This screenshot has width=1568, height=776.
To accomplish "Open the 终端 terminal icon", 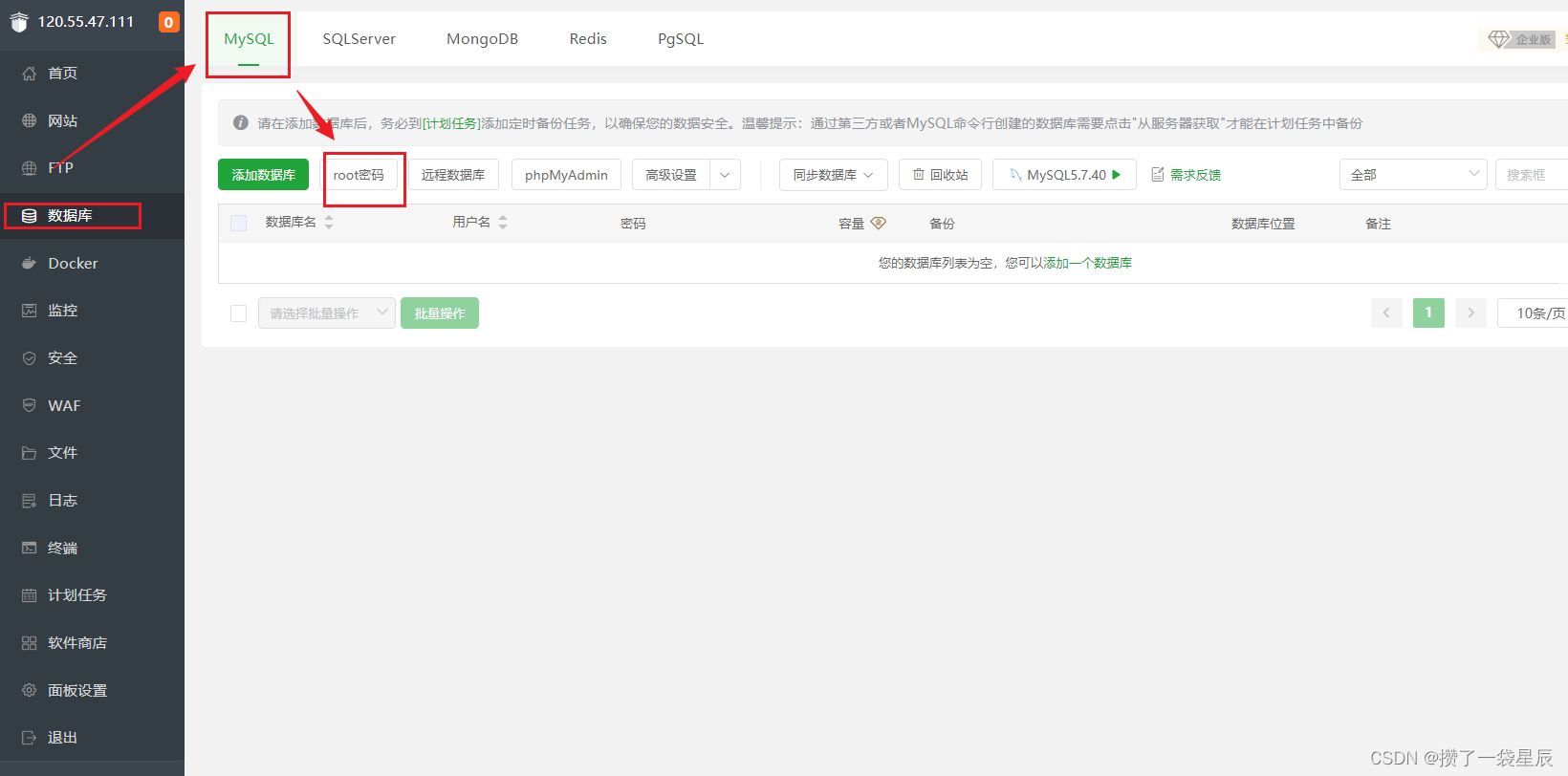I will [x=29, y=548].
